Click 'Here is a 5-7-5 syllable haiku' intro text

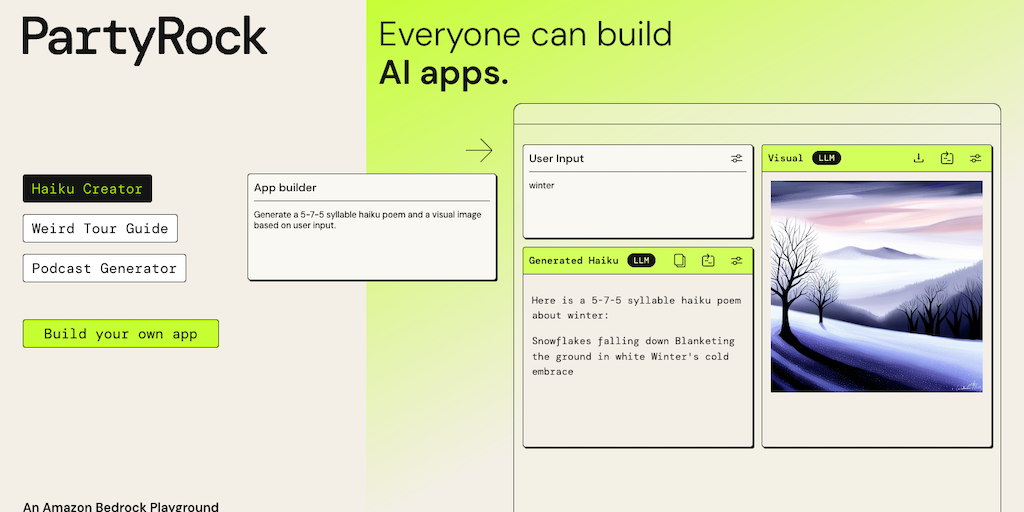click(x=636, y=308)
